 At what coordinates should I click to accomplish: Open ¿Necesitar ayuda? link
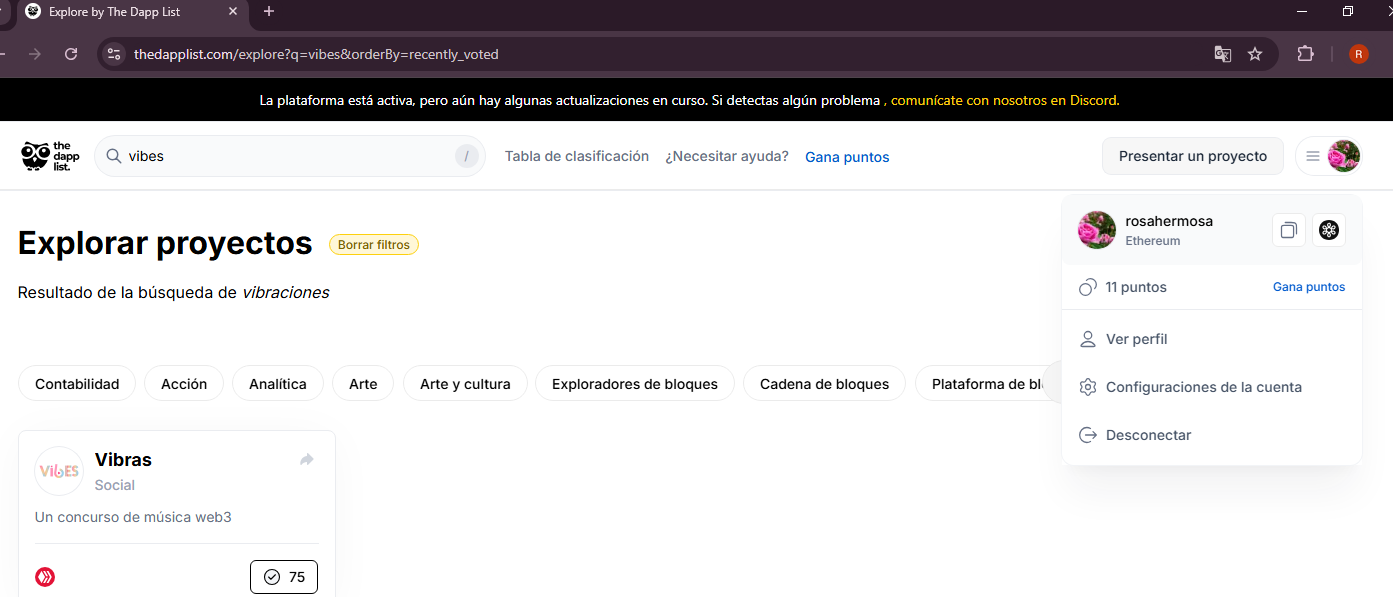[x=727, y=156]
